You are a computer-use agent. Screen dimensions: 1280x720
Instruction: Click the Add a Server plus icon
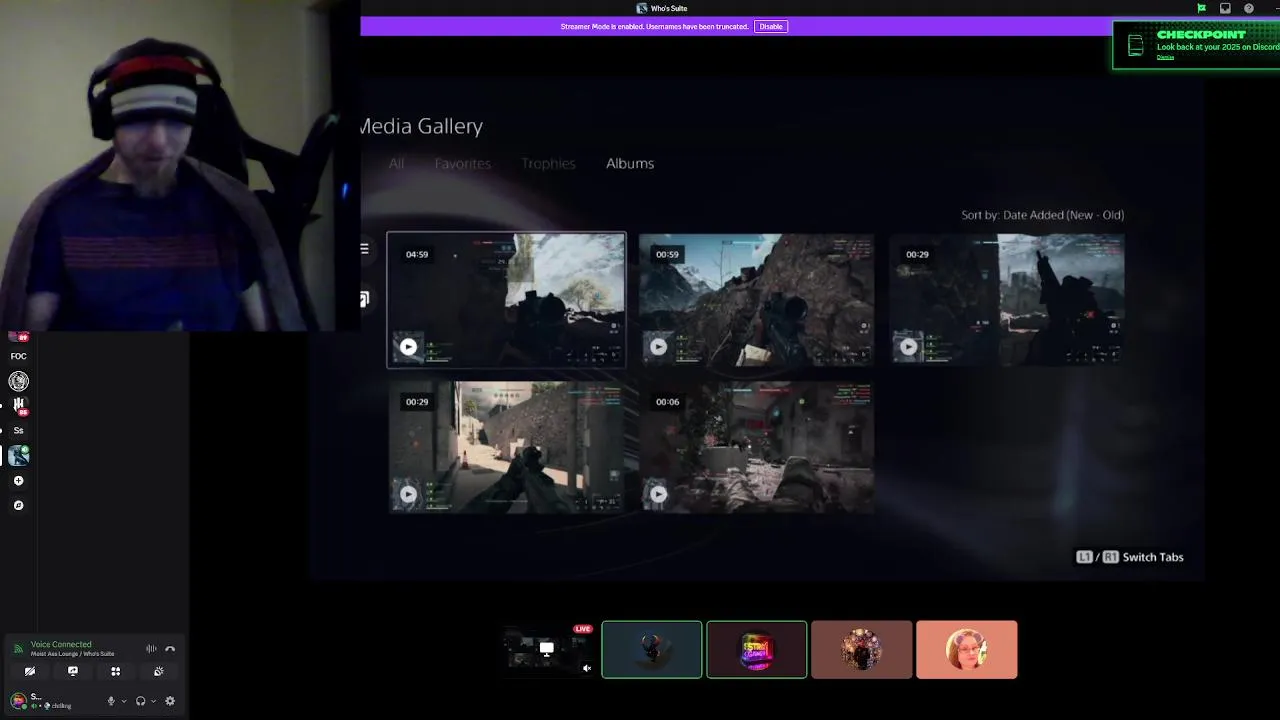18,481
